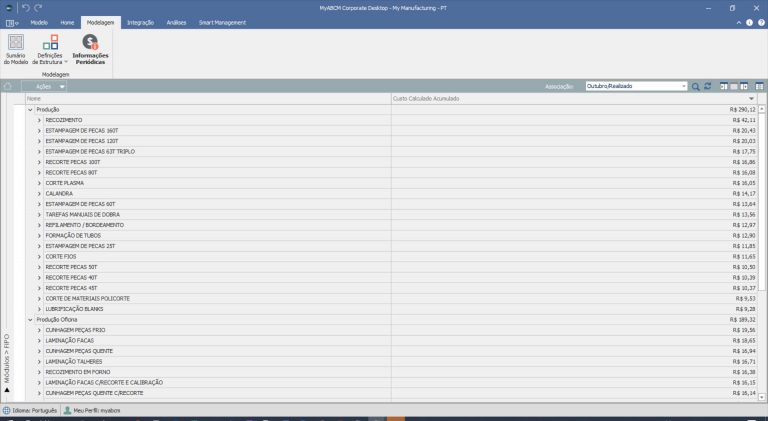
Task: Expand the RECOZIMENTO tree row
Action: pos(39,120)
